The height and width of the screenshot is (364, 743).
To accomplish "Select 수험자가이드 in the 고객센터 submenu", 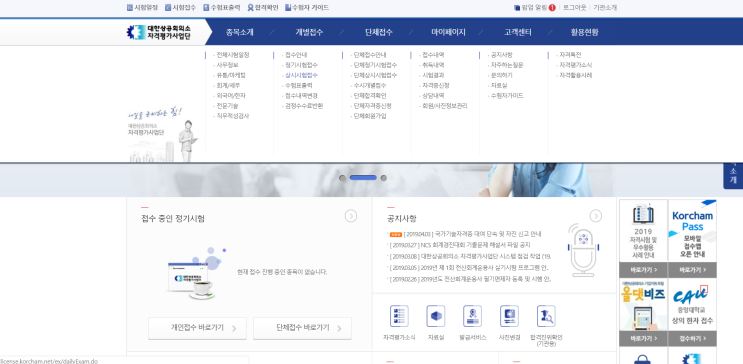I will (x=507, y=95).
